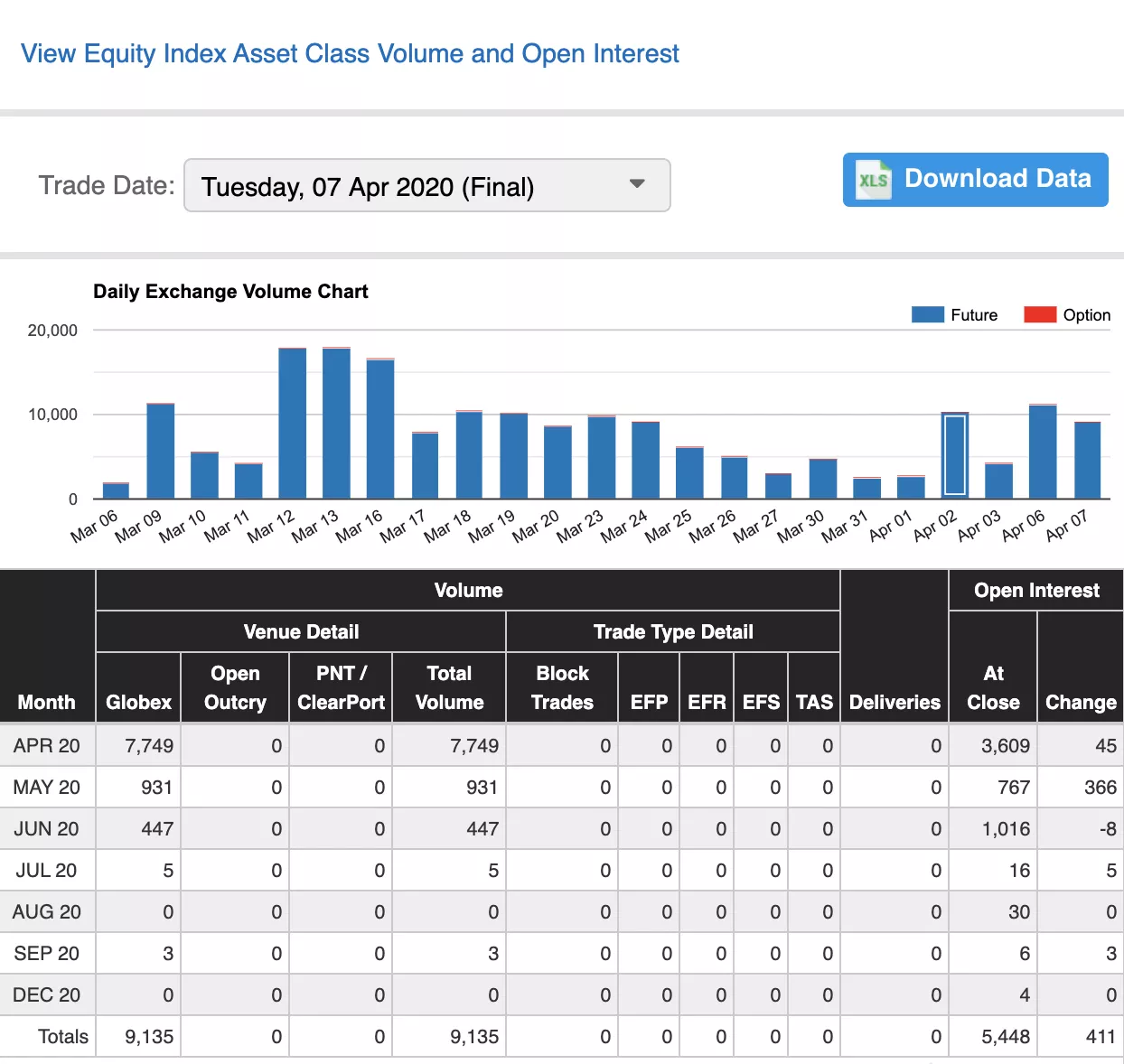Click the Change column header

tap(1080, 702)
